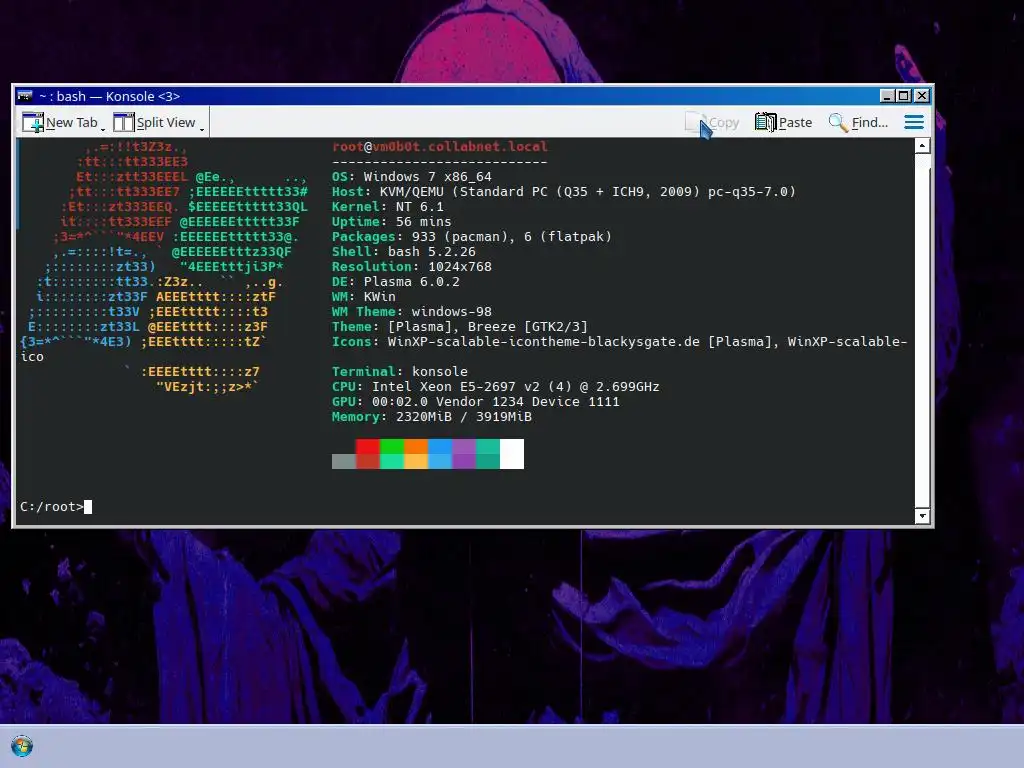1024x768 pixels.
Task: Open a New Tab in Konsole
Action: point(59,122)
